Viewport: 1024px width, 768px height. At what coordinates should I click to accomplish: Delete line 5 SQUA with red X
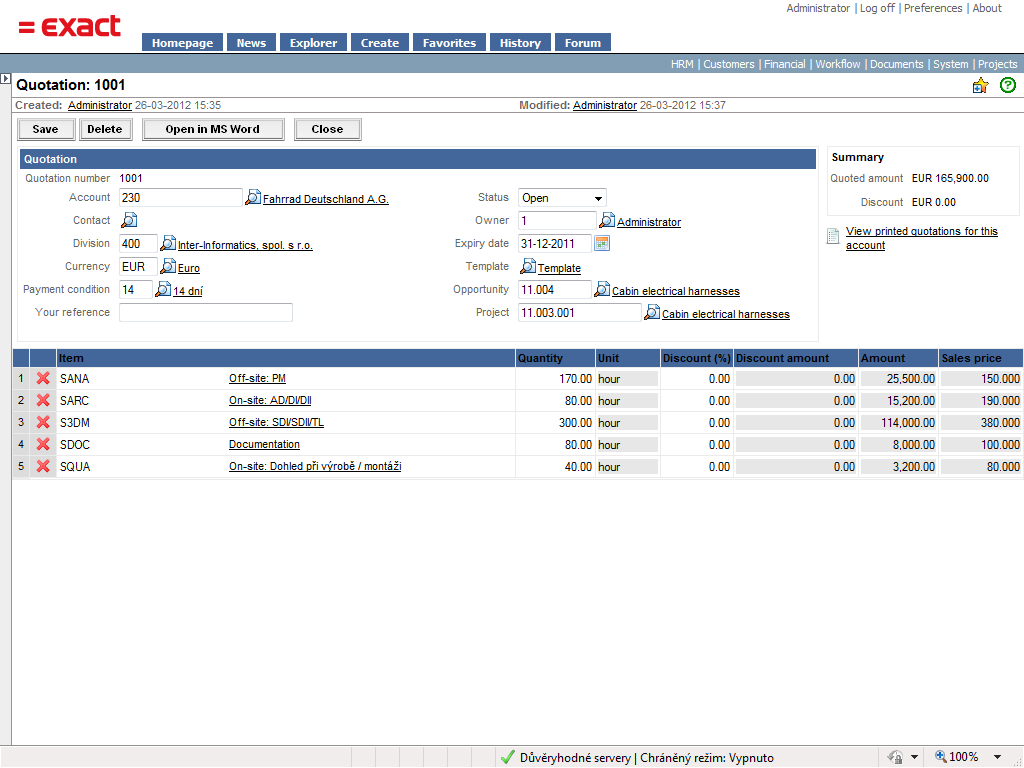tap(43, 466)
